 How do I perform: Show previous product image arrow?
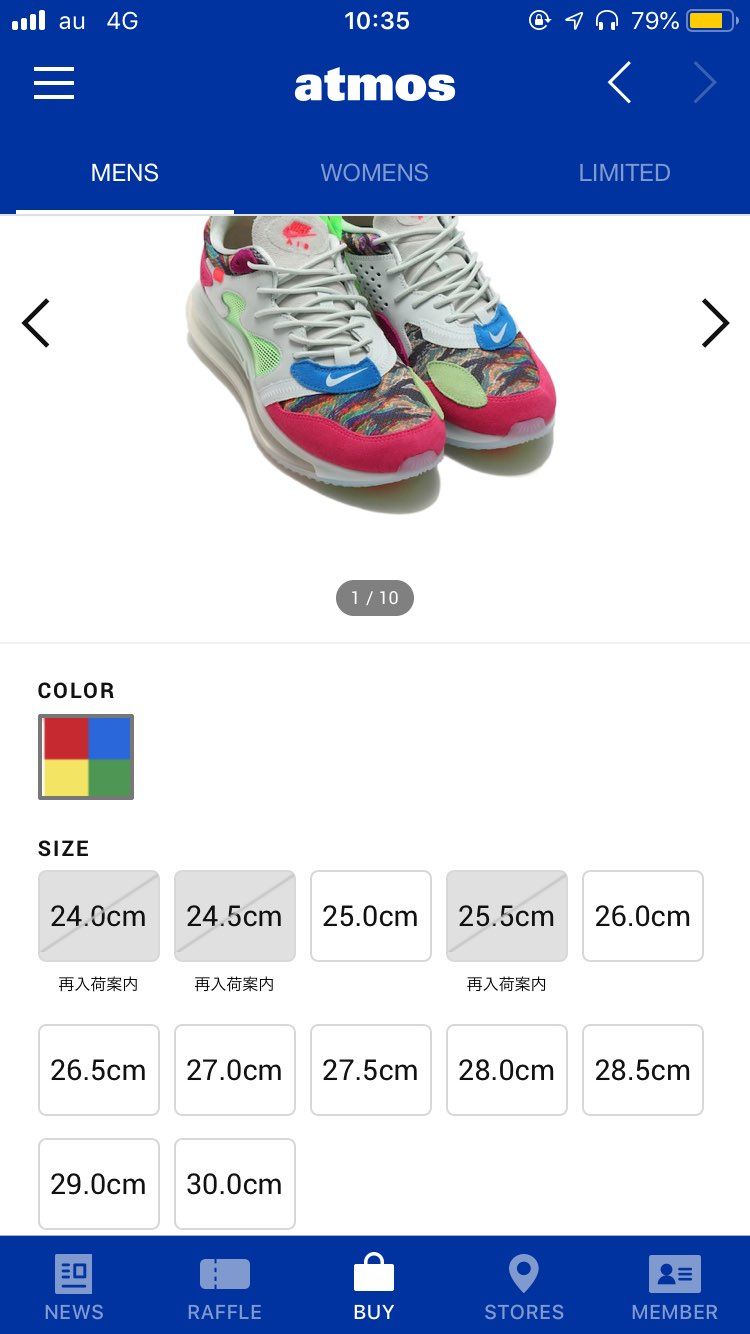[x=36, y=323]
